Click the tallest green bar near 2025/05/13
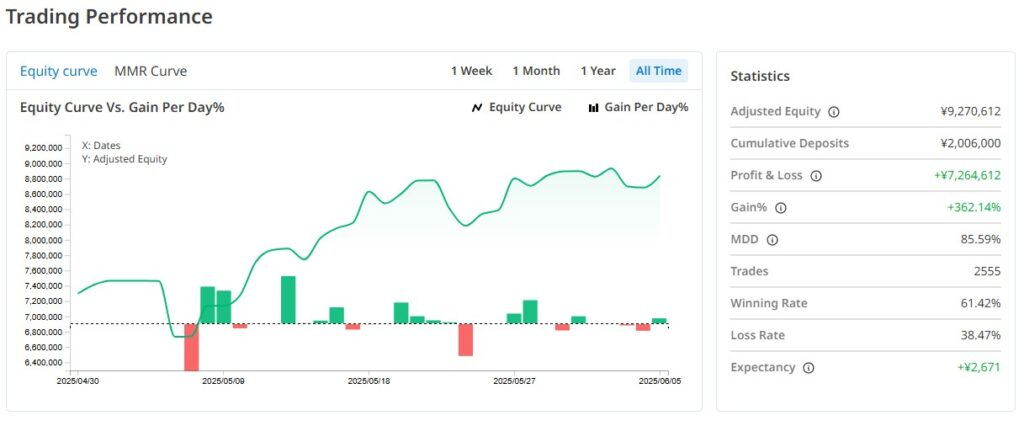 [288, 300]
